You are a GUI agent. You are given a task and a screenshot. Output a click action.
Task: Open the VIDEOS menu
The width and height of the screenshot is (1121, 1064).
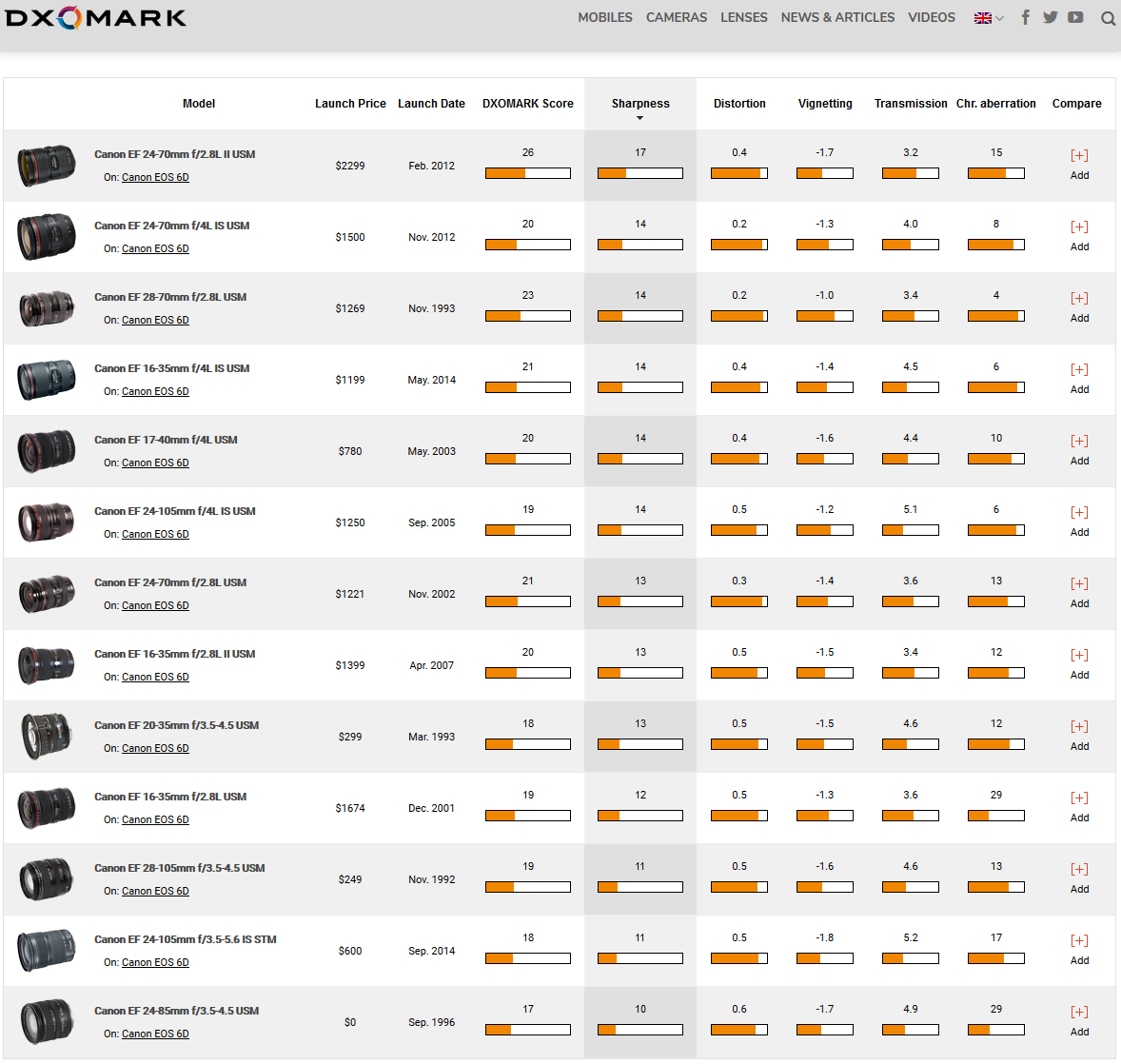click(931, 17)
